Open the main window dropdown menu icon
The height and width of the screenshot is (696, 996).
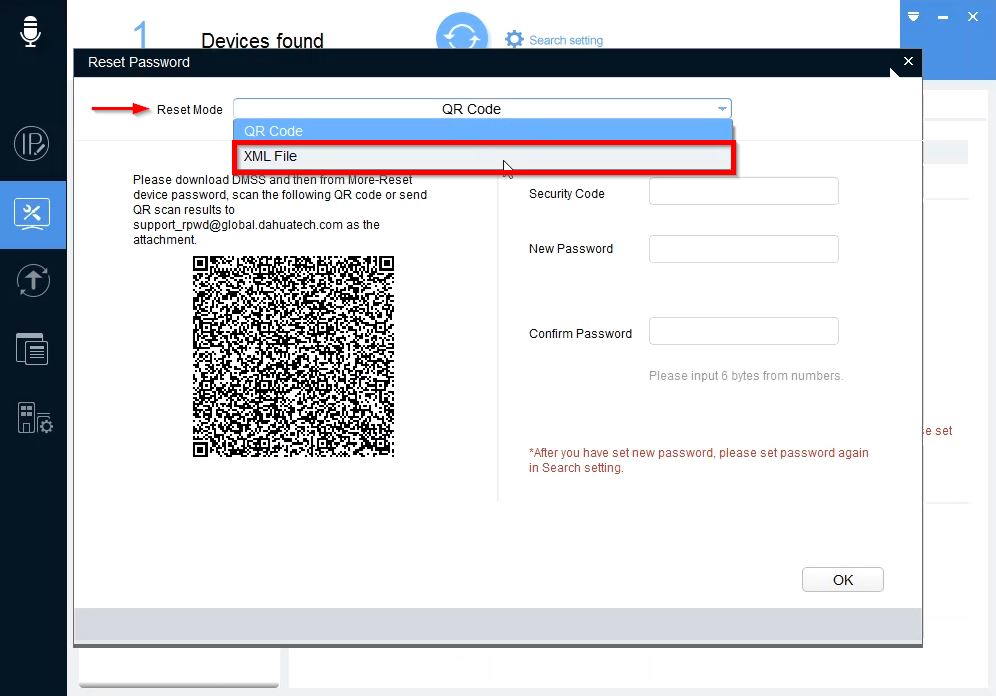click(x=913, y=17)
